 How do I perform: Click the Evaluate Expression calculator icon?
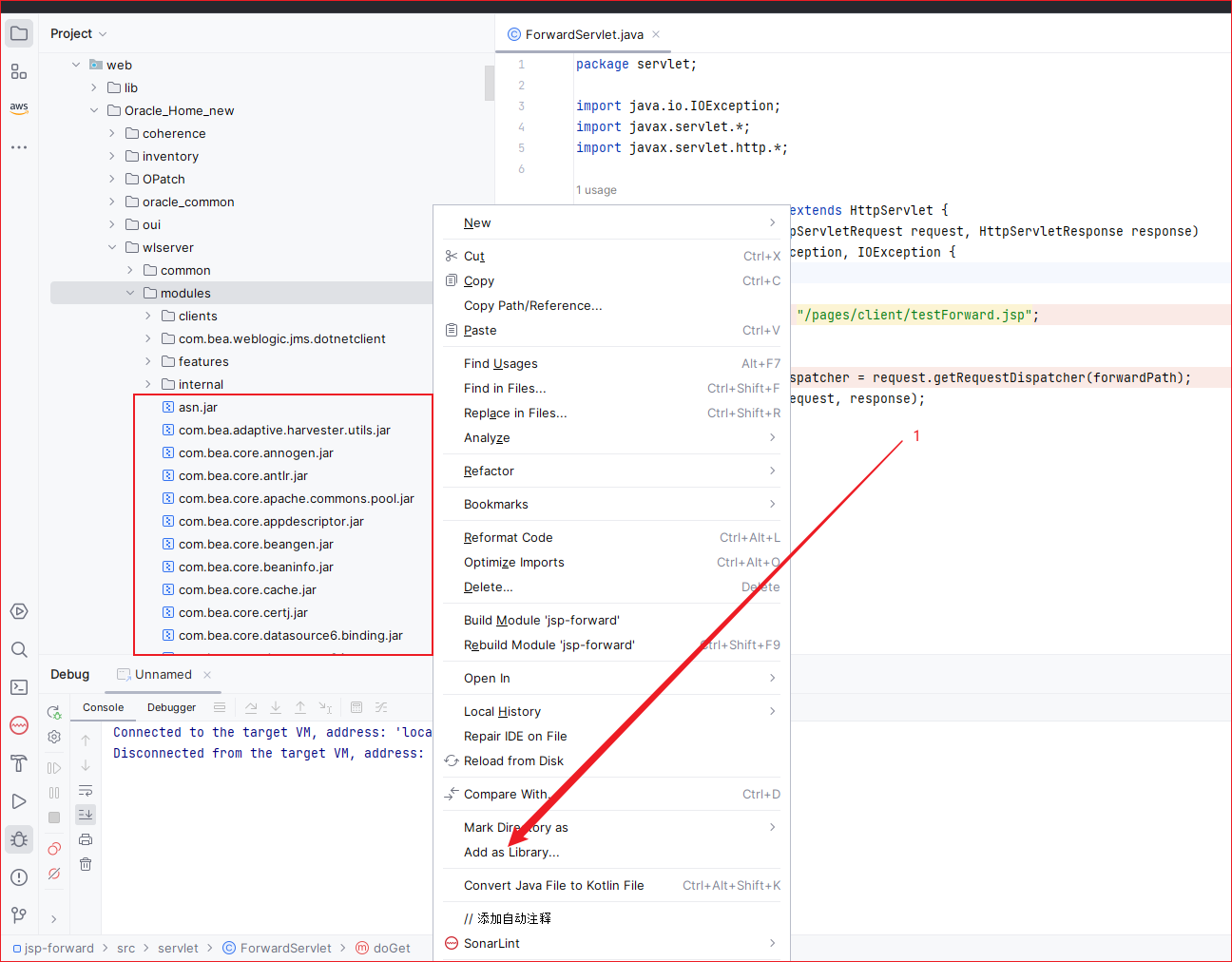click(356, 707)
